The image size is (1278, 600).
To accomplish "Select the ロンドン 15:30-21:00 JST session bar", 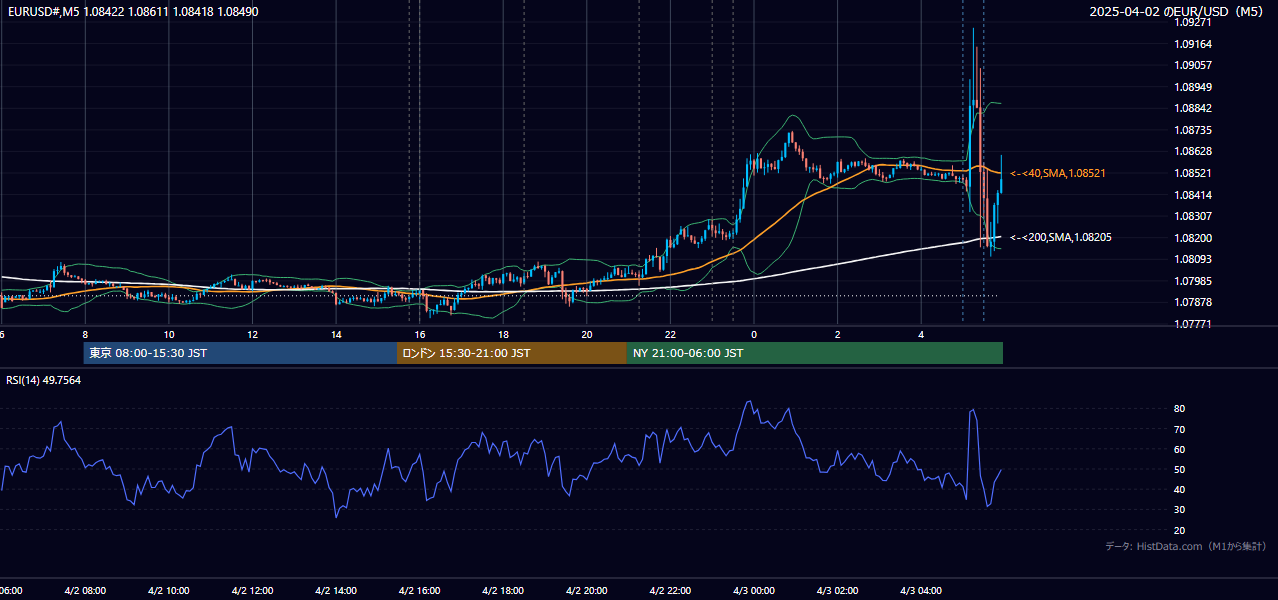I will coord(512,353).
